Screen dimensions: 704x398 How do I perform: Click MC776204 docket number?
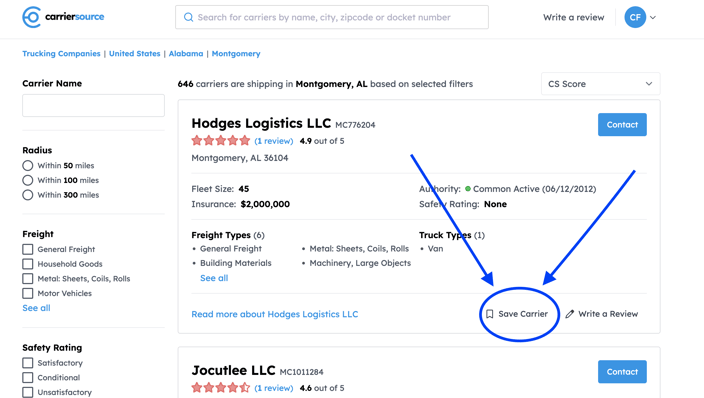(355, 125)
